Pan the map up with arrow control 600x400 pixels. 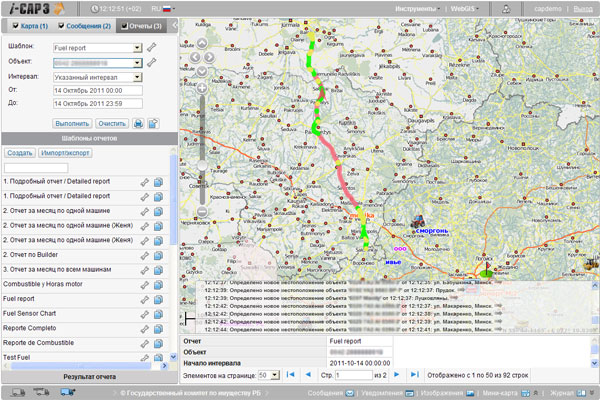pyautogui.click(x=201, y=44)
